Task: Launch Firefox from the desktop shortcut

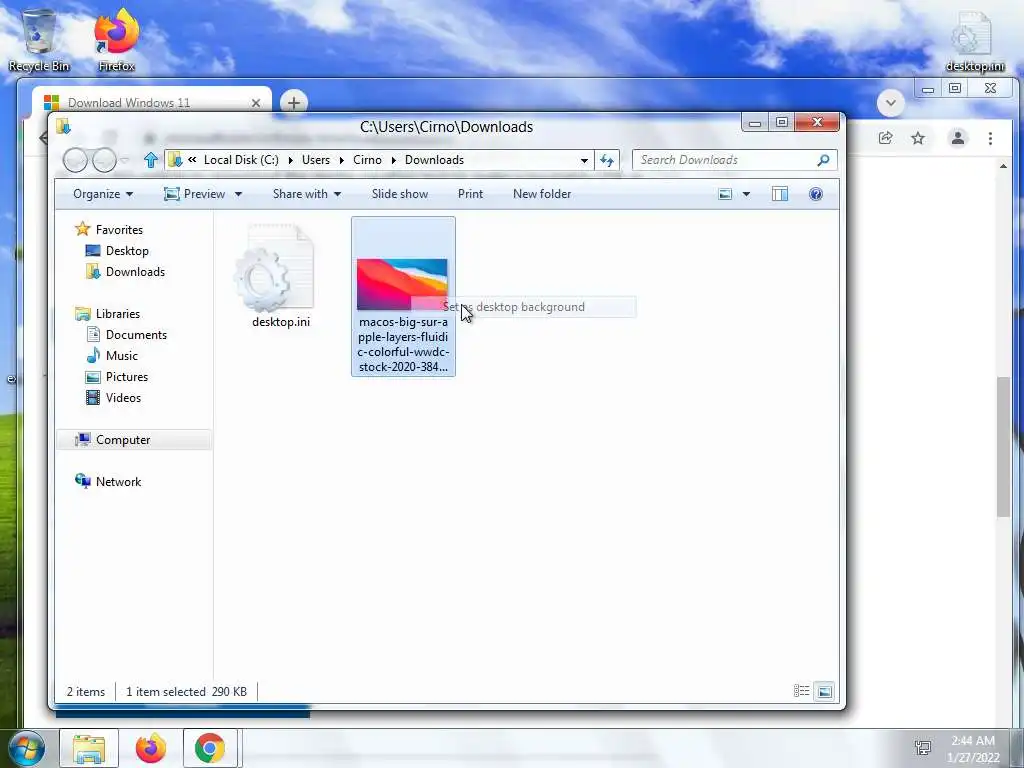Action: pos(116,41)
